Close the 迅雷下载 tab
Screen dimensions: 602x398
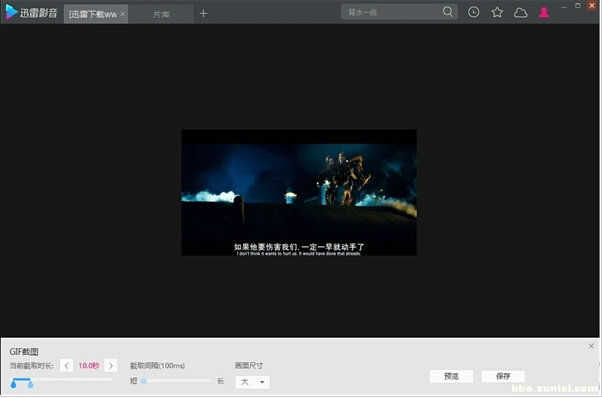[122, 14]
